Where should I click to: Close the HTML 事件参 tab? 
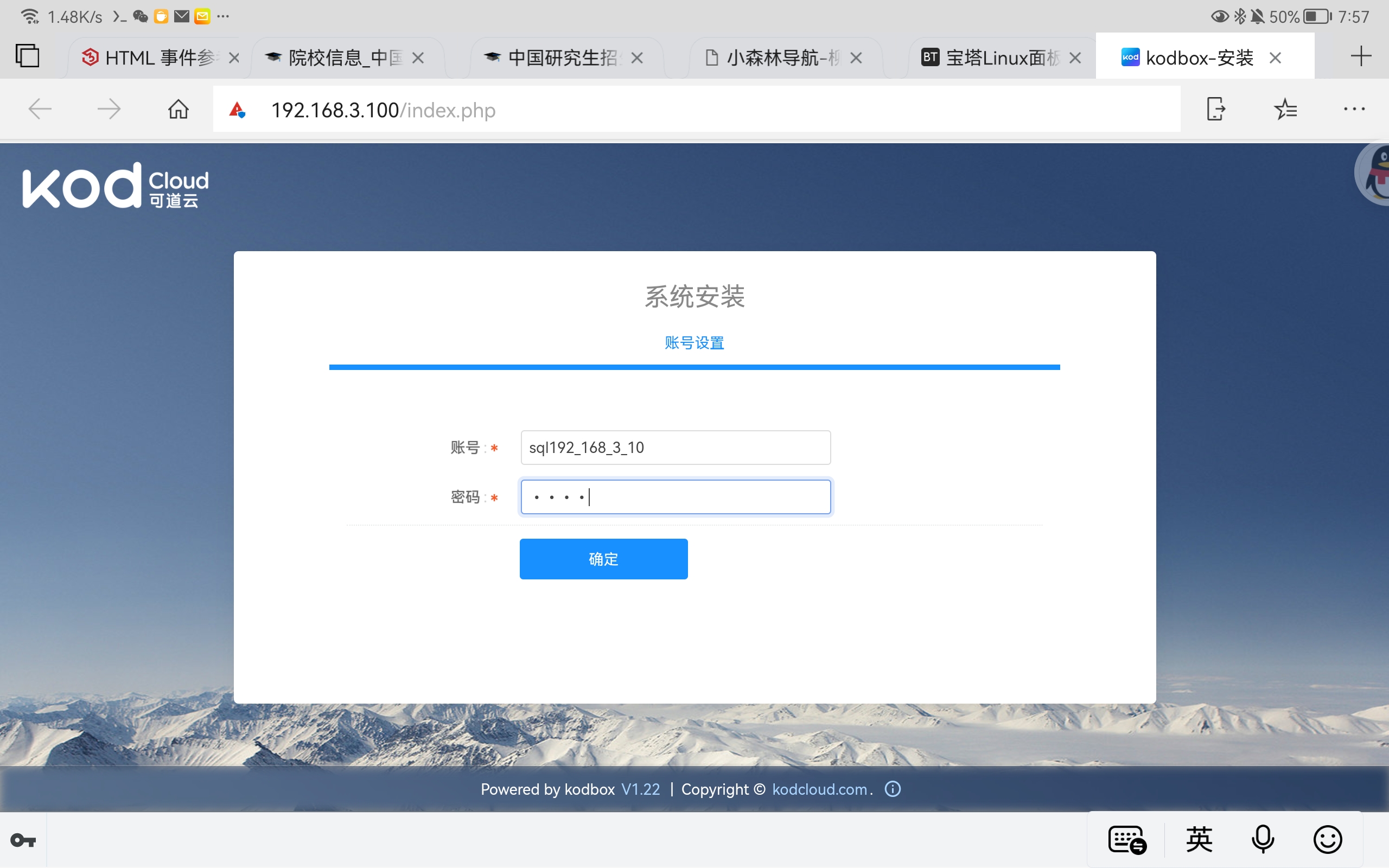pyautogui.click(x=234, y=58)
